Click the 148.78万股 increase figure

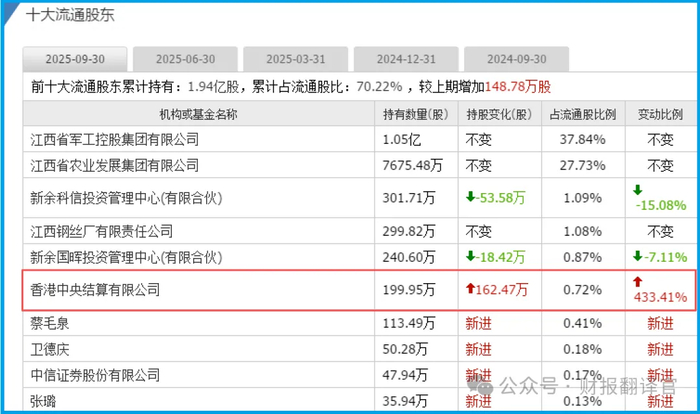pos(518,87)
